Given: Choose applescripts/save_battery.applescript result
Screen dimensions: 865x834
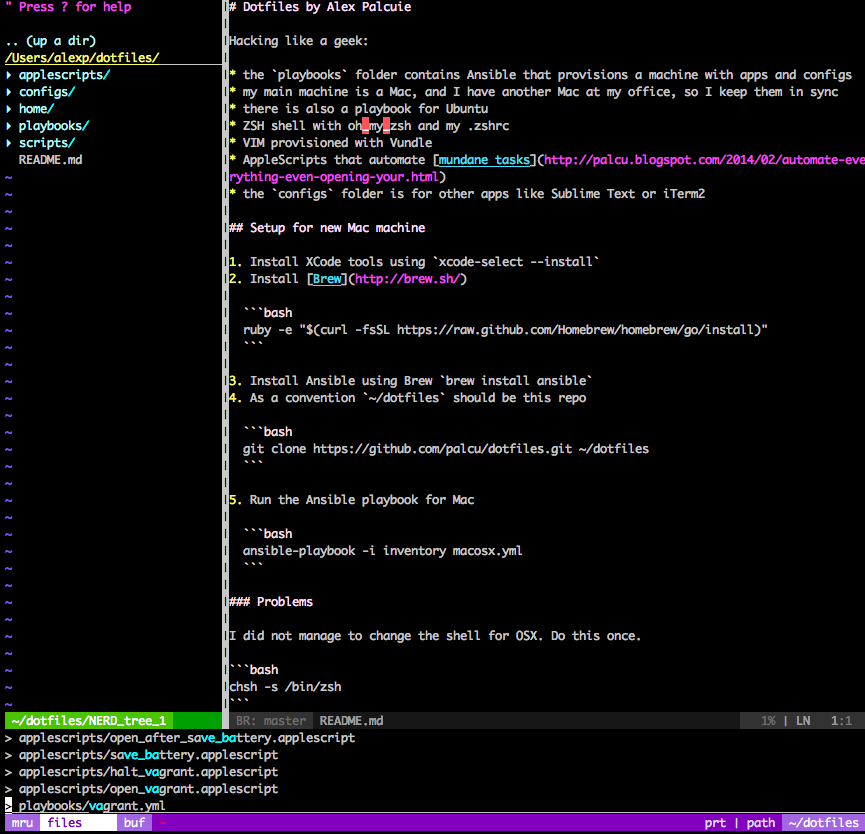Looking at the screenshot, I should (x=148, y=755).
